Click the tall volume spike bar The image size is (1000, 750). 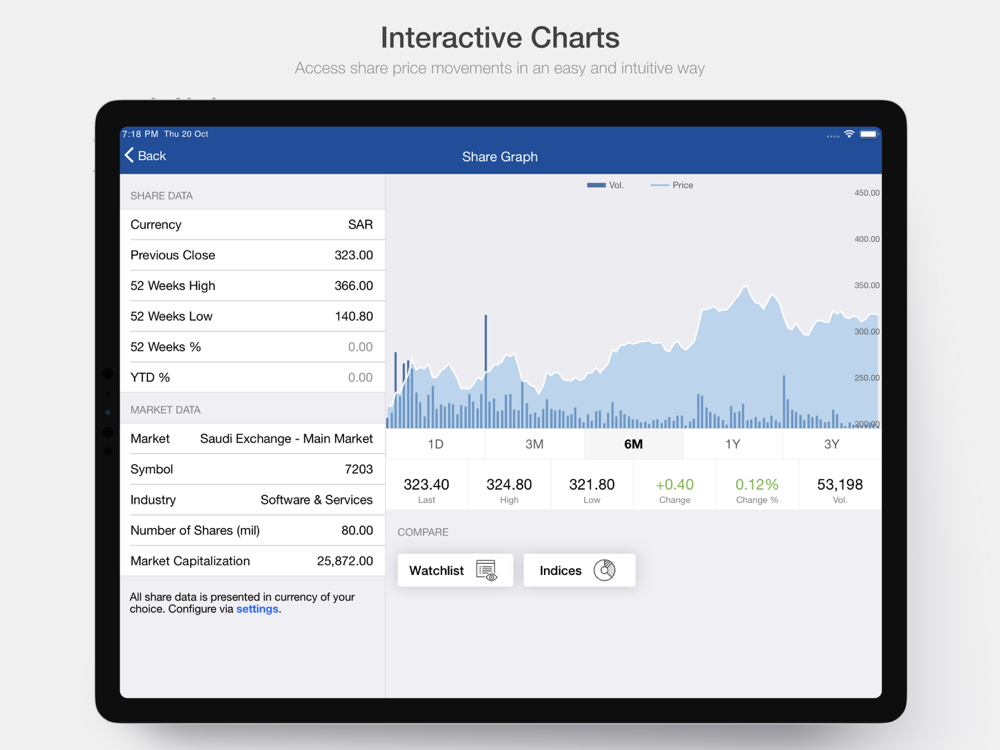[x=486, y=371]
